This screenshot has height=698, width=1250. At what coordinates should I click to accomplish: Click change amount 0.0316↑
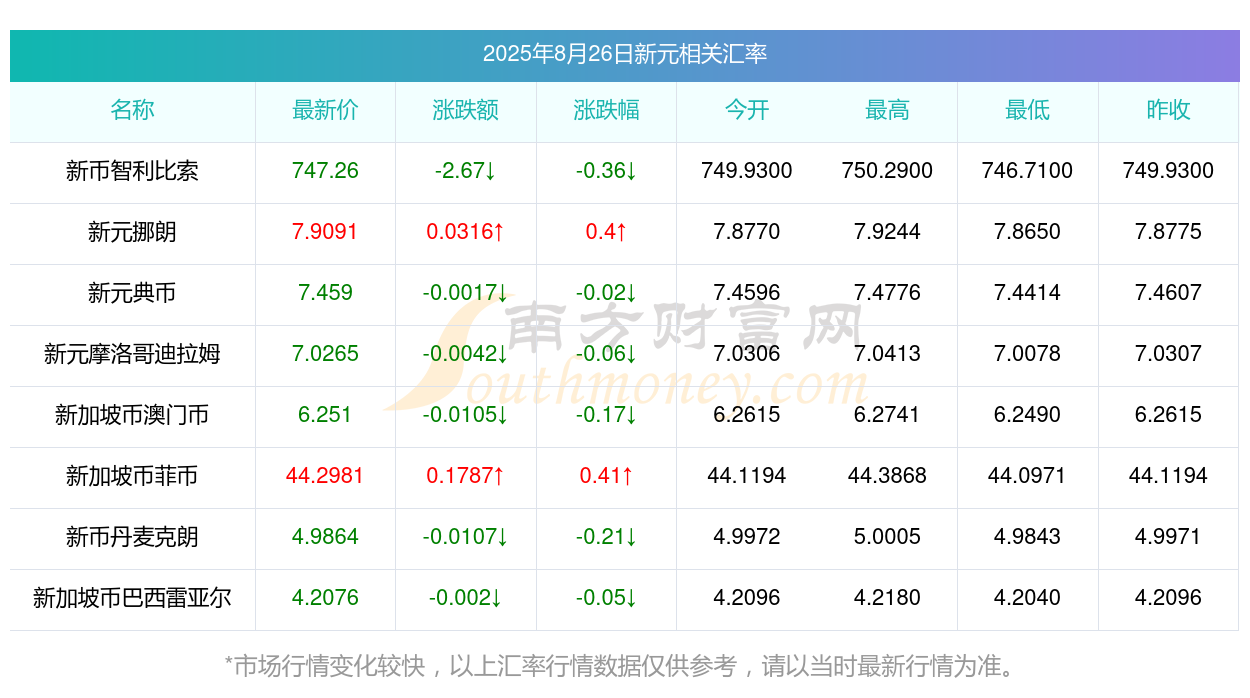tap(466, 232)
